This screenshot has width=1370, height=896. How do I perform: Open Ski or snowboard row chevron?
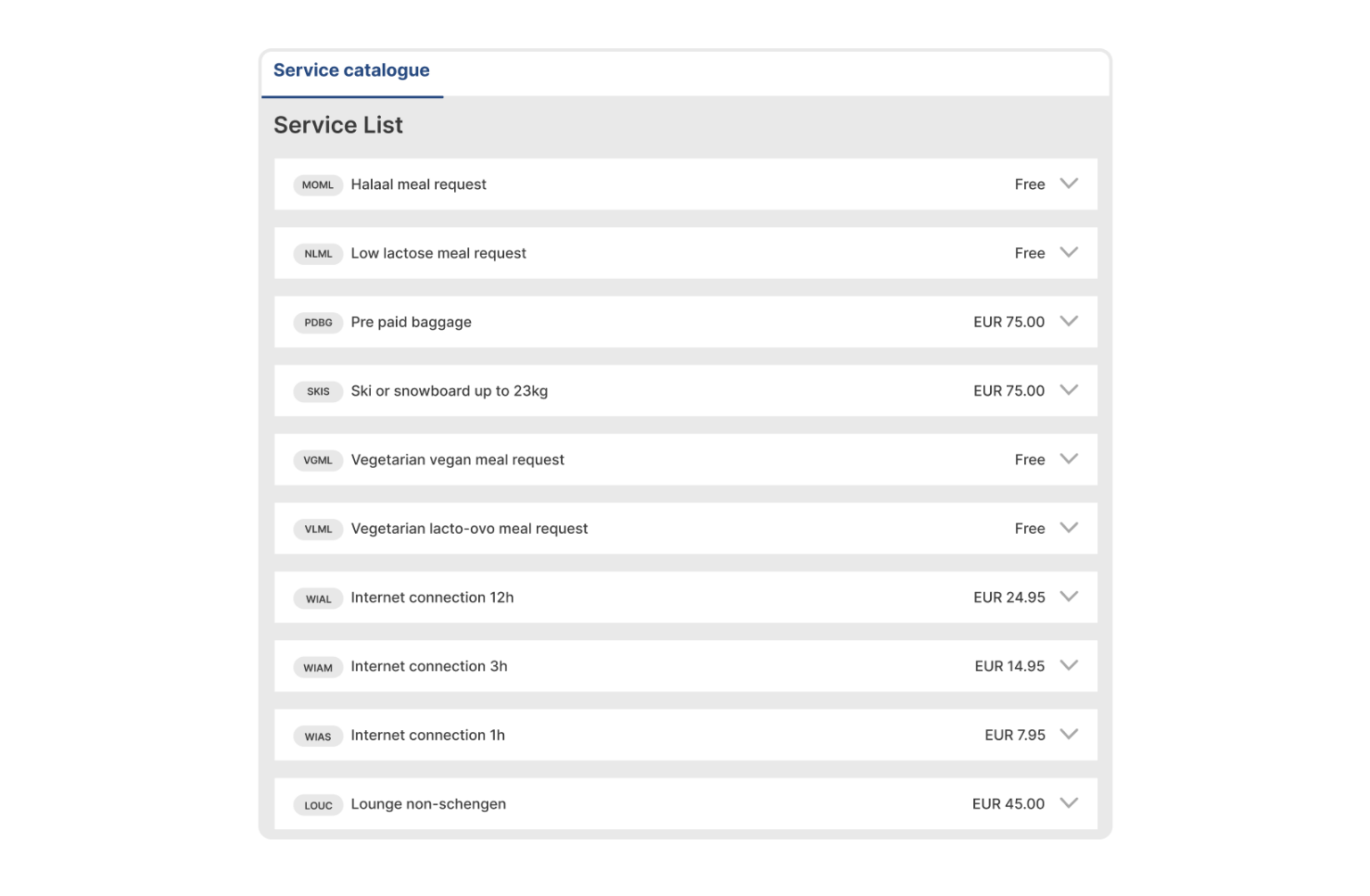pos(1069,390)
